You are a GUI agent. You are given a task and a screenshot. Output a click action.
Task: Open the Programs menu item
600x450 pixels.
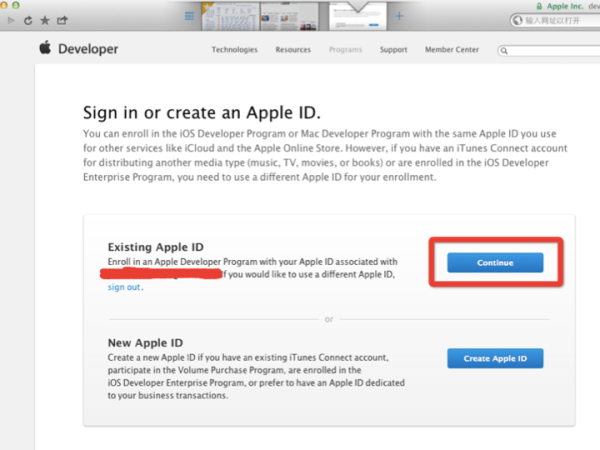pyautogui.click(x=346, y=50)
